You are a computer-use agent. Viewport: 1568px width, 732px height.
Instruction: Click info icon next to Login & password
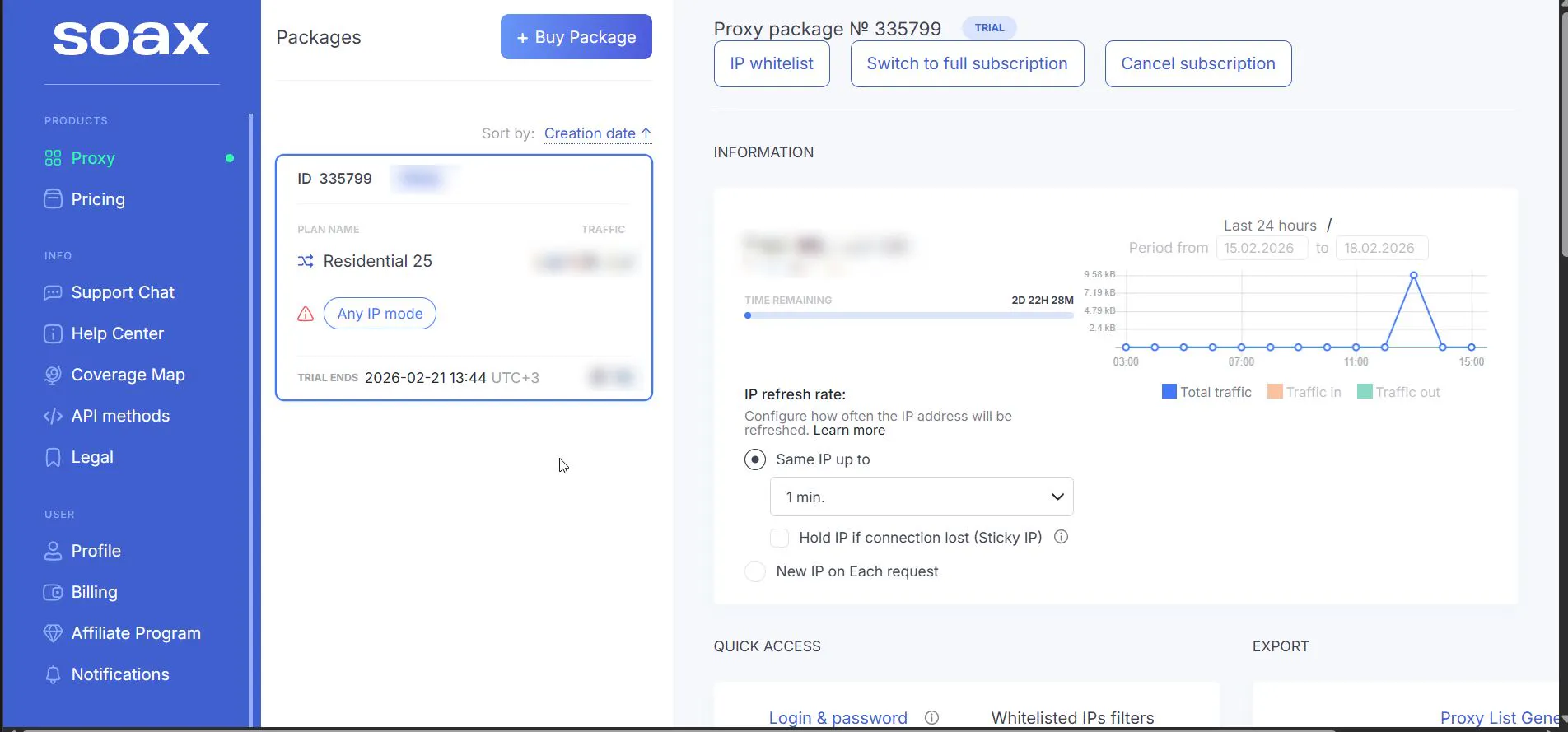(x=931, y=717)
